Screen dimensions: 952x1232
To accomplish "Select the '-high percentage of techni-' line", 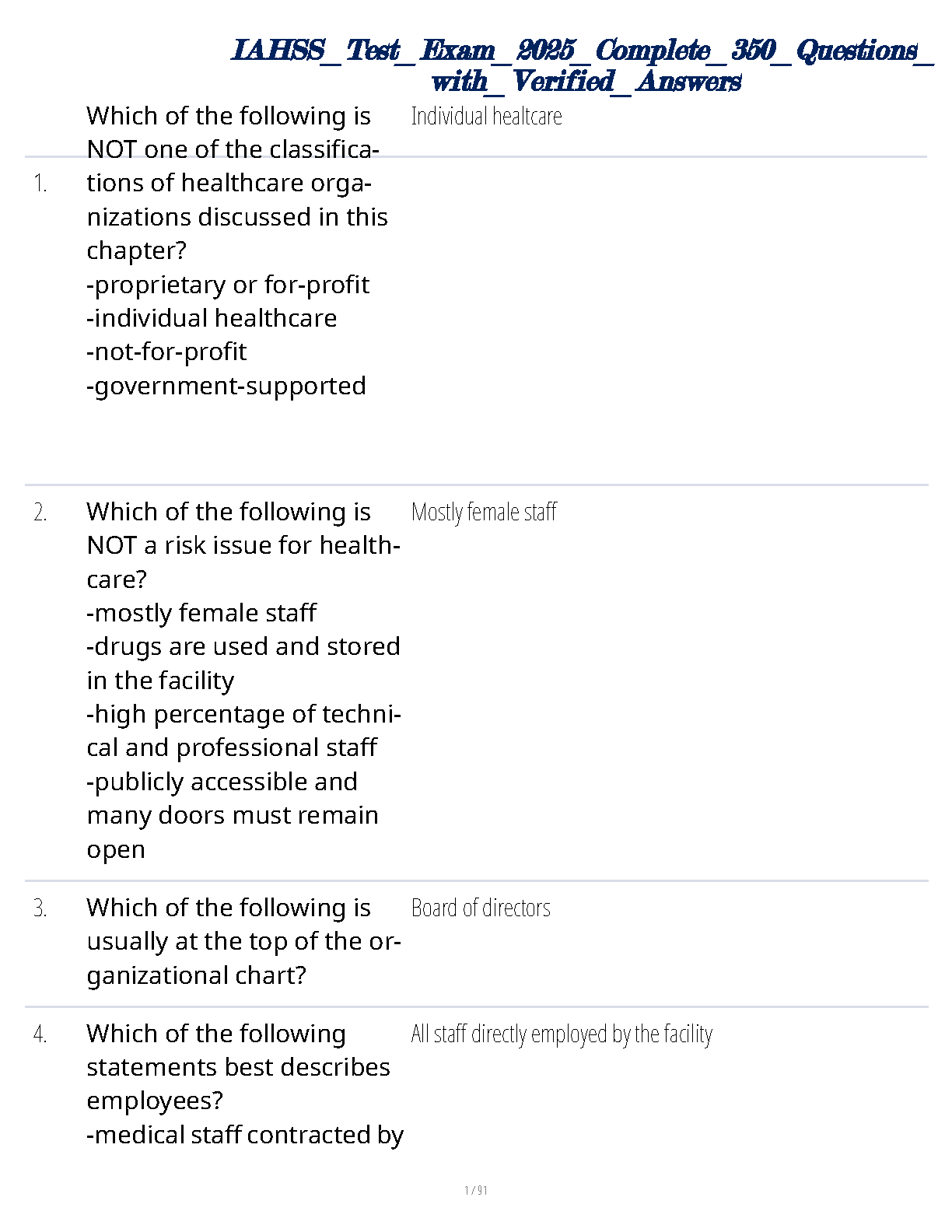I will 243,714.
